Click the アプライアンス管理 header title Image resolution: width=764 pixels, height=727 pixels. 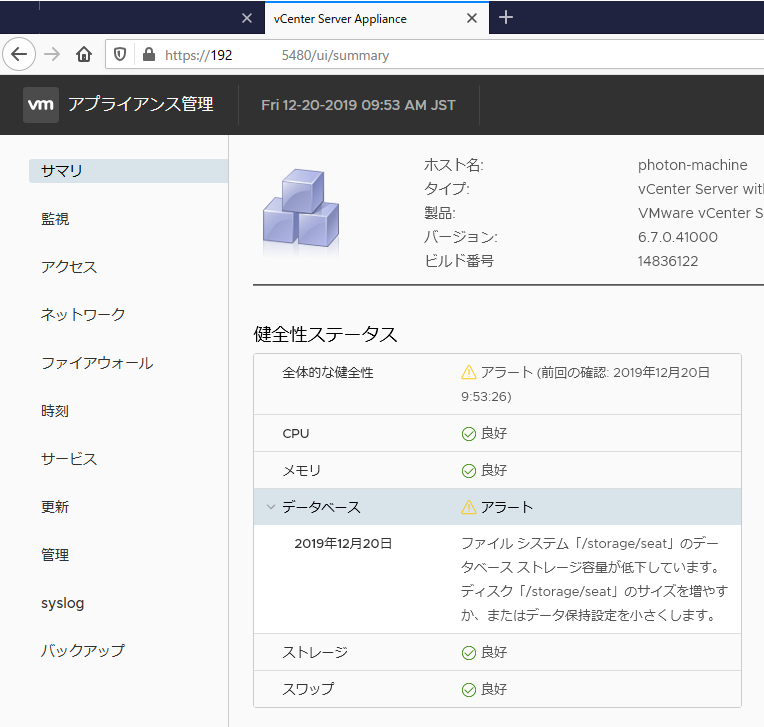click(141, 104)
